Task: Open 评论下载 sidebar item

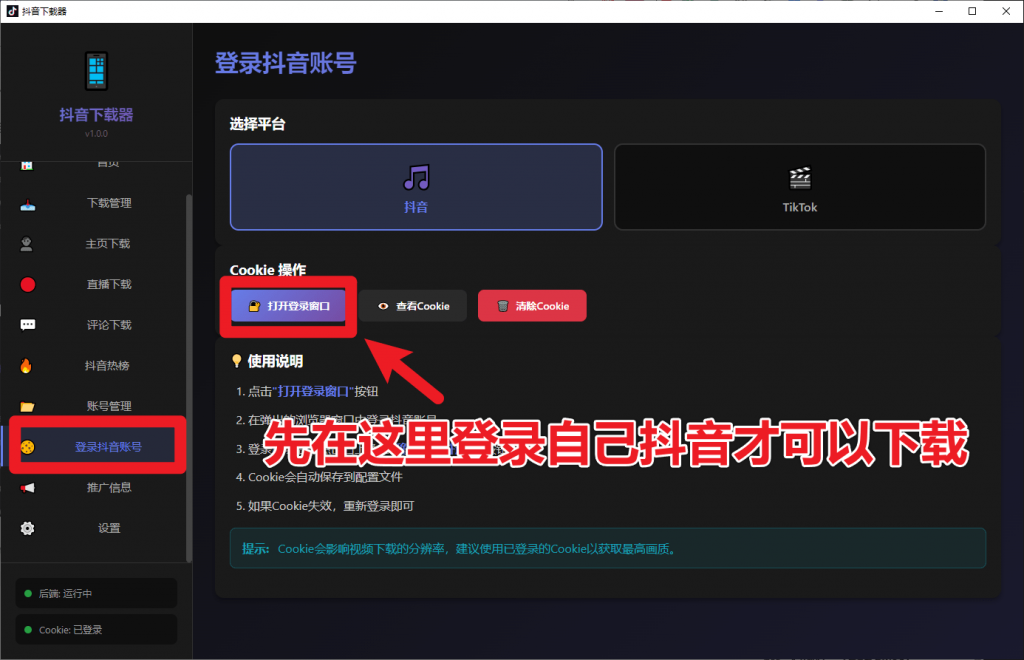Action: pos(97,325)
